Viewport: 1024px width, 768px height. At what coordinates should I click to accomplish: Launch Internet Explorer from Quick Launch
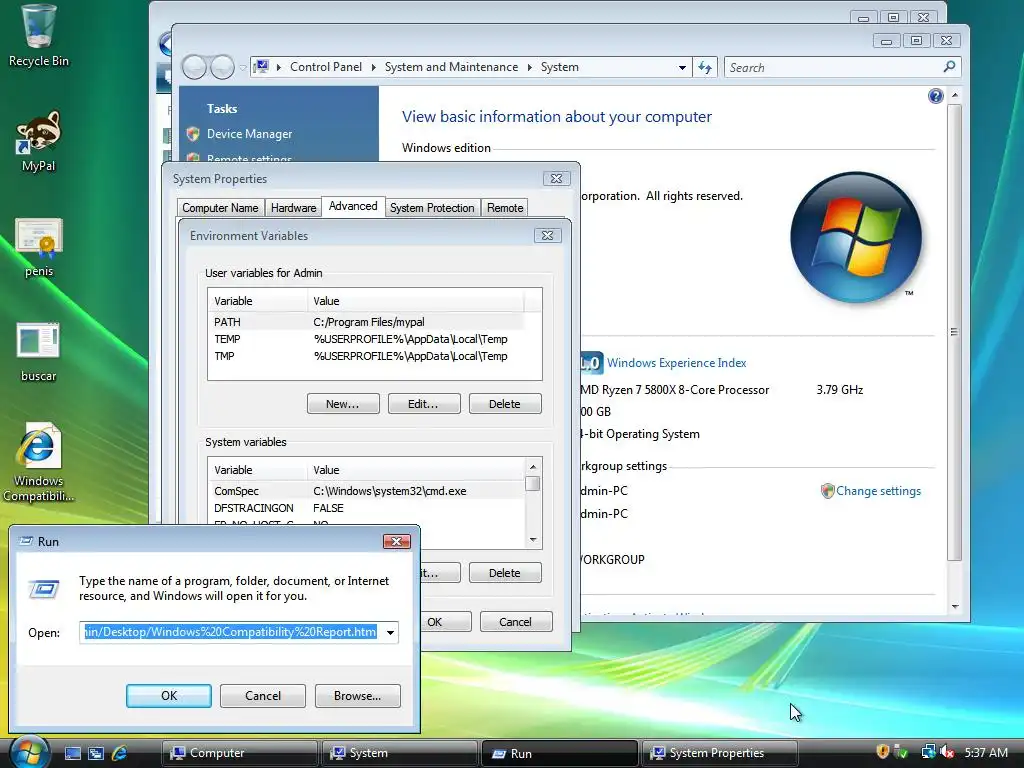click(120, 753)
